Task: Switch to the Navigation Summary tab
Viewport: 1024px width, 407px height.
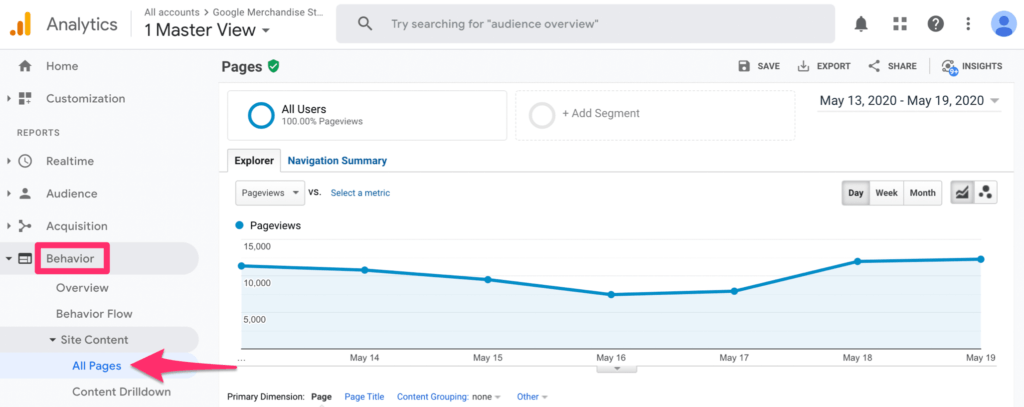Action: click(337, 161)
